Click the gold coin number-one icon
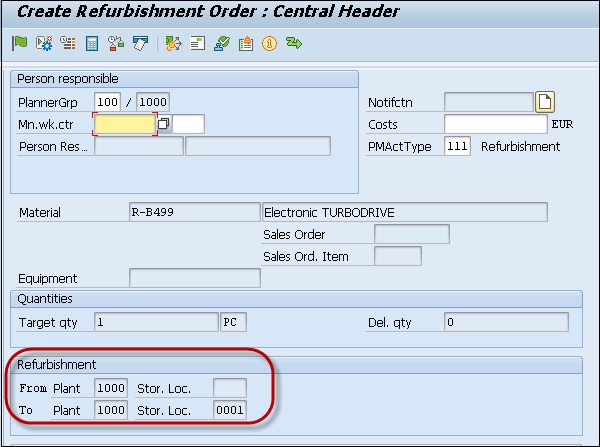Viewport: 600px width, 447px height. 269,44
